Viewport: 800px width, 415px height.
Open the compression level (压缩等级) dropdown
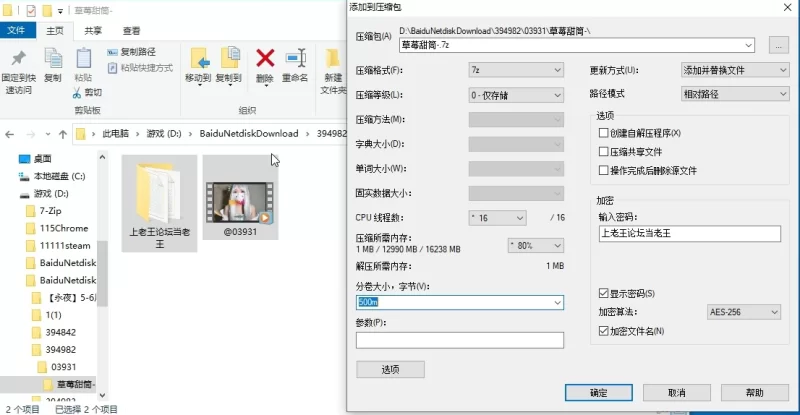click(516, 95)
